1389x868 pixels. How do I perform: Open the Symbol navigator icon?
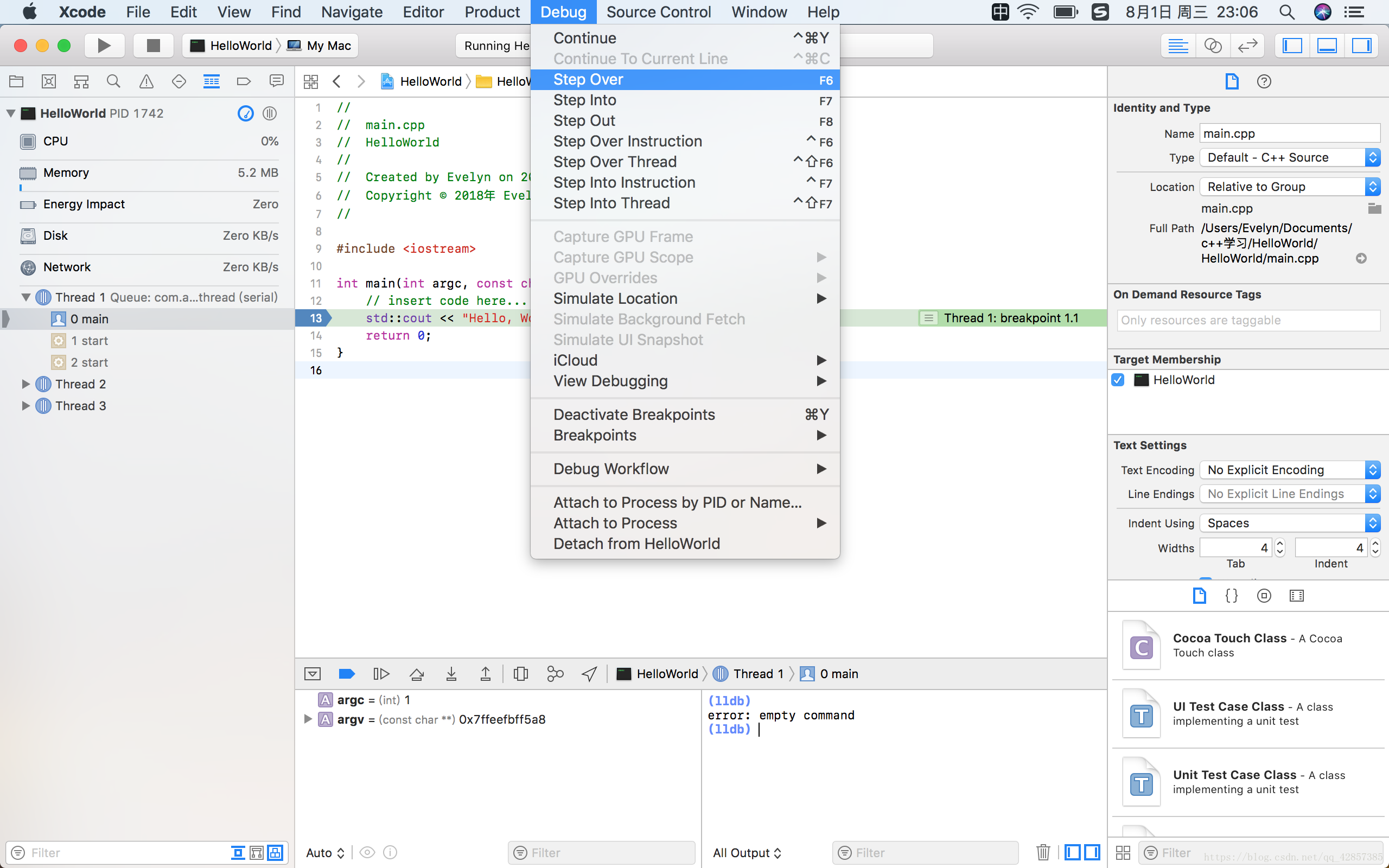point(81,81)
